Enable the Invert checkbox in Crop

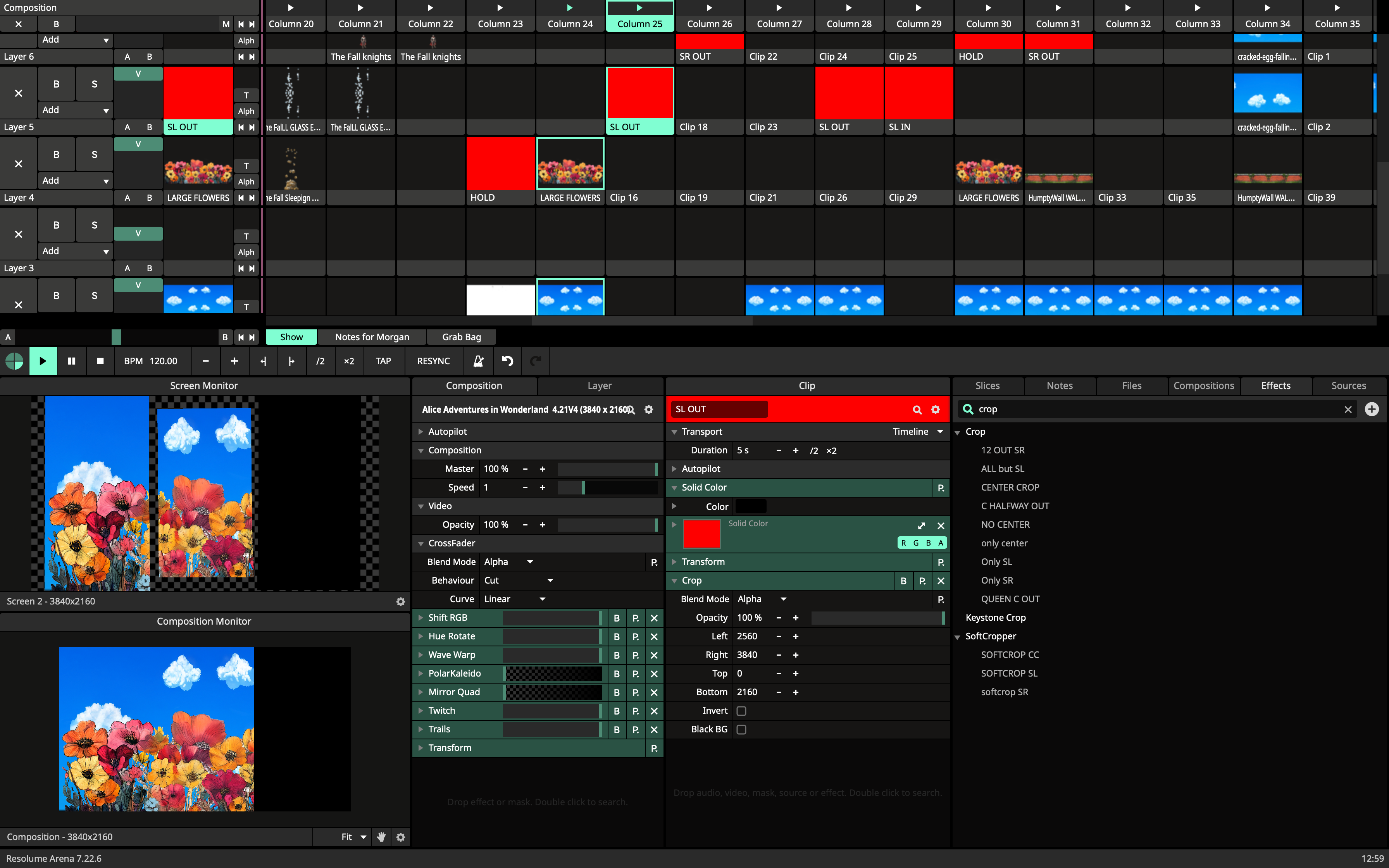tap(741, 711)
